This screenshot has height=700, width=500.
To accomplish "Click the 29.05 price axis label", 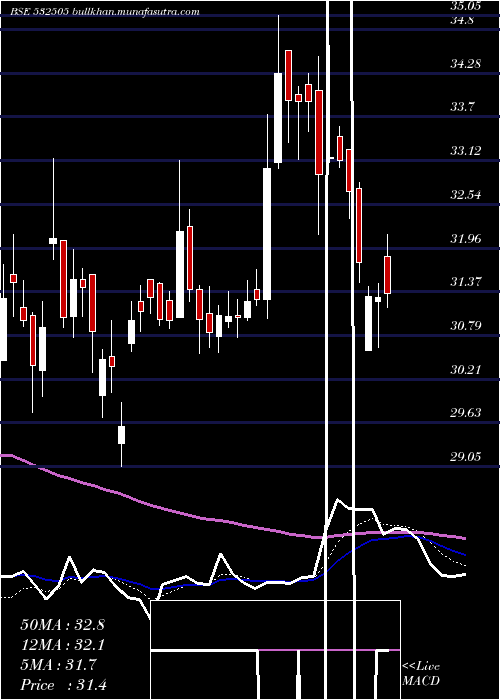I will (466, 457).
